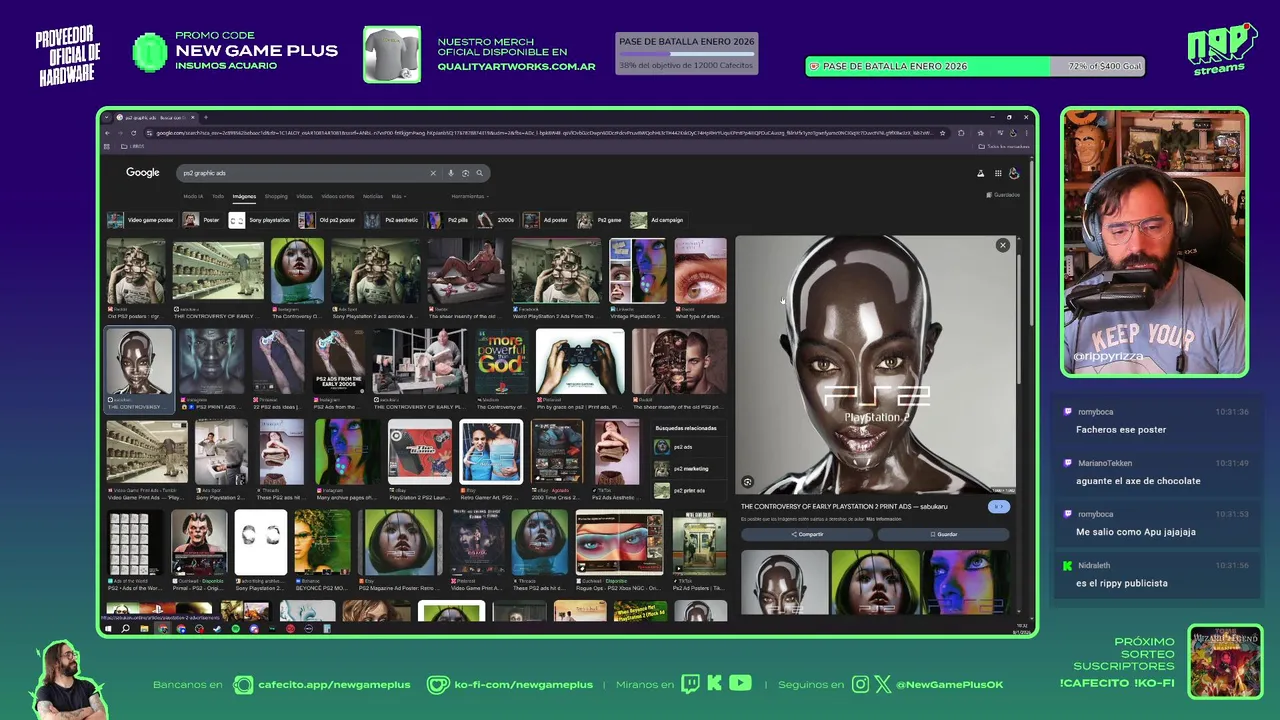Open the Guardados saved items link
The width and height of the screenshot is (1280, 720).
pos(1003,195)
